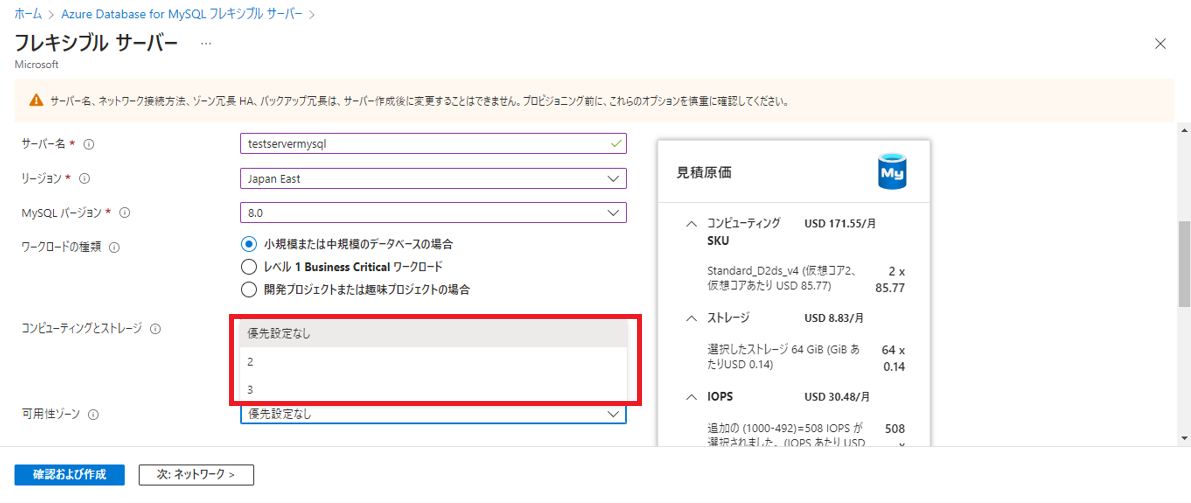1191x503 pixels.
Task: Click info icon beside リージョン label
Action: pos(85,179)
